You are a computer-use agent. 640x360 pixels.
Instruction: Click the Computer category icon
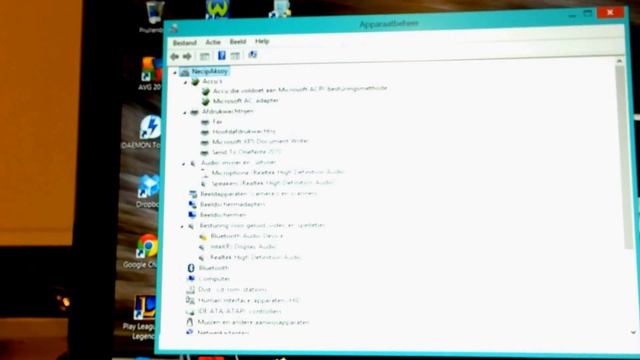coord(191,279)
